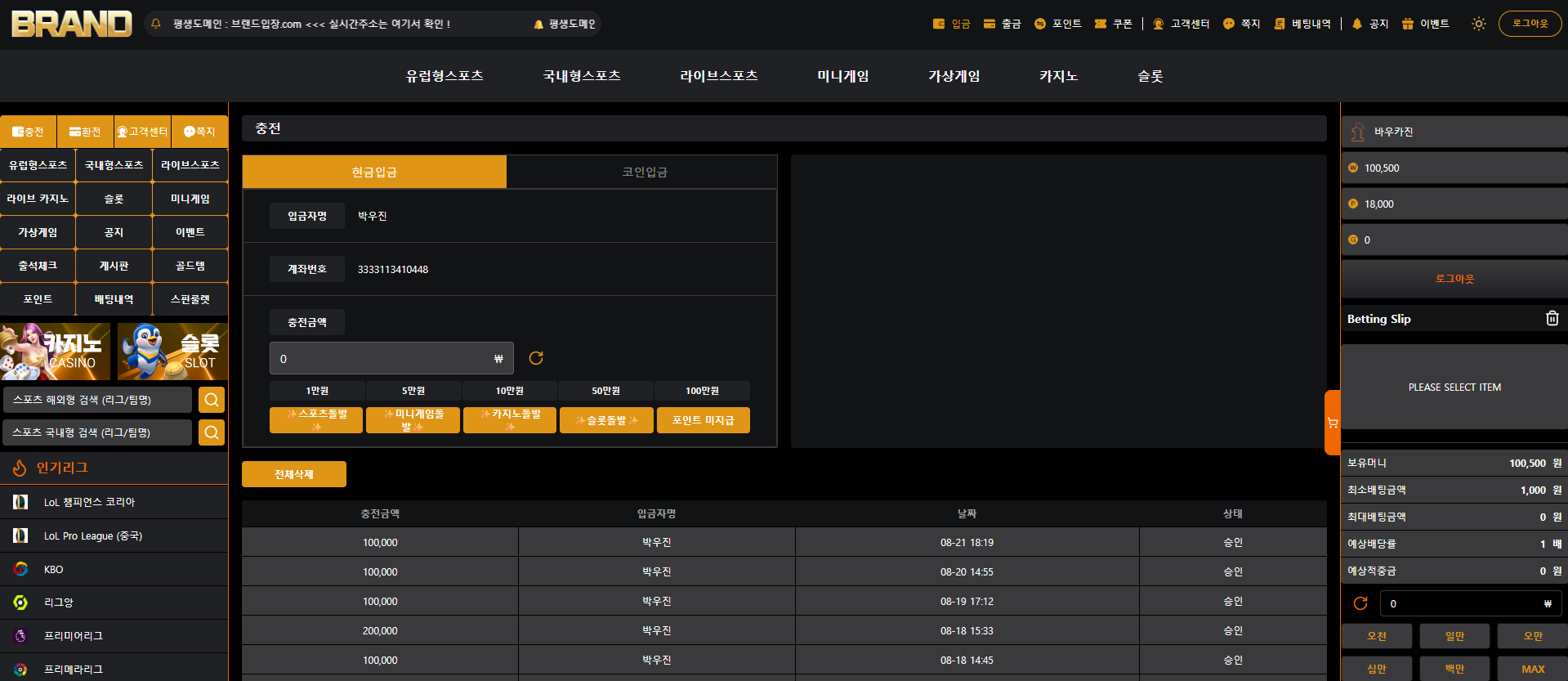Click the MAX bet amount button
1568x681 pixels.
coord(1533,669)
